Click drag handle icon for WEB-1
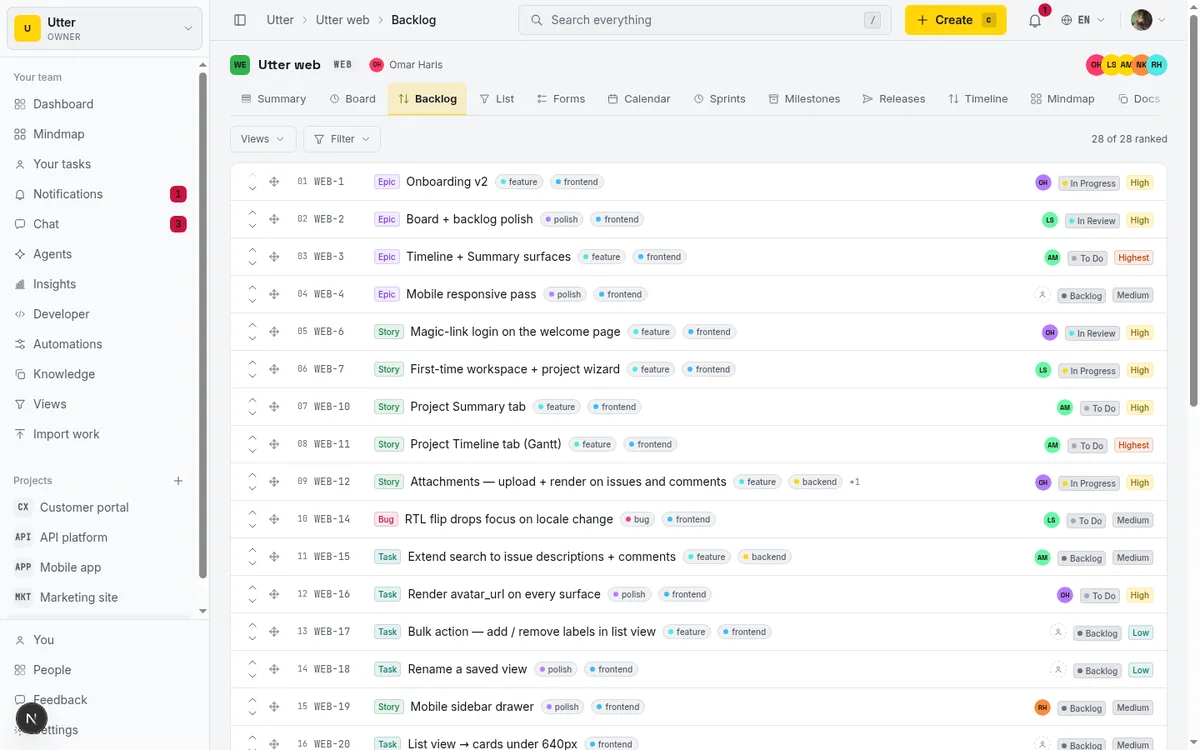This screenshot has width=1200, height=750. pos(274,182)
